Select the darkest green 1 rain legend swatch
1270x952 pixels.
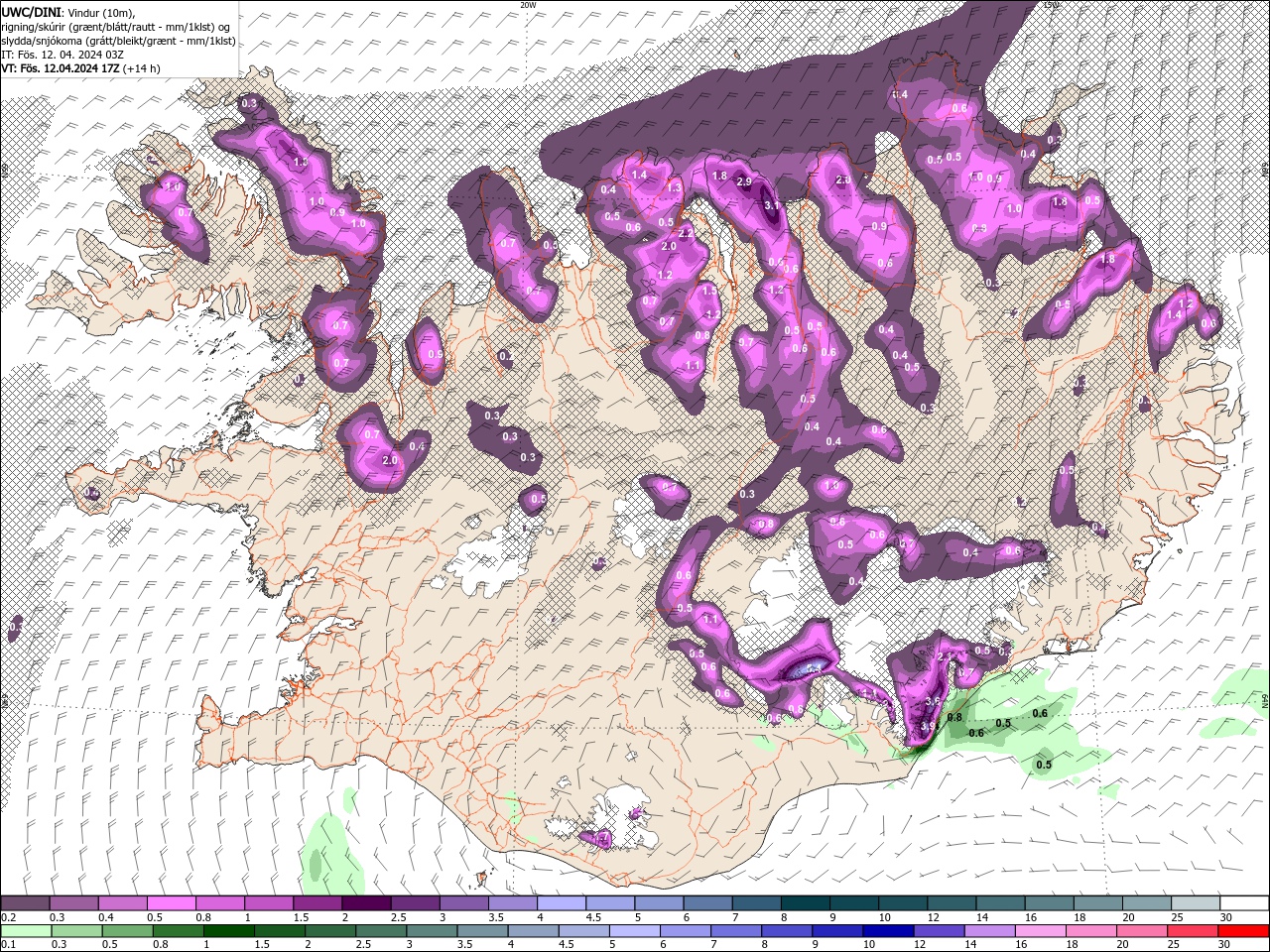[x=228, y=931]
